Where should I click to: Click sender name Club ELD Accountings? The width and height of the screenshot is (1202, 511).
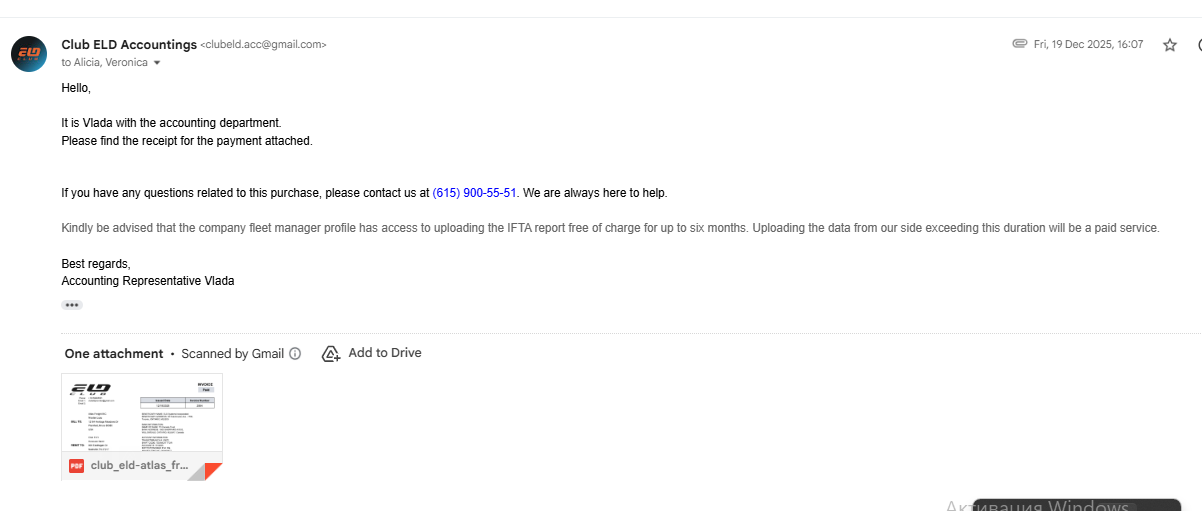click(129, 44)
